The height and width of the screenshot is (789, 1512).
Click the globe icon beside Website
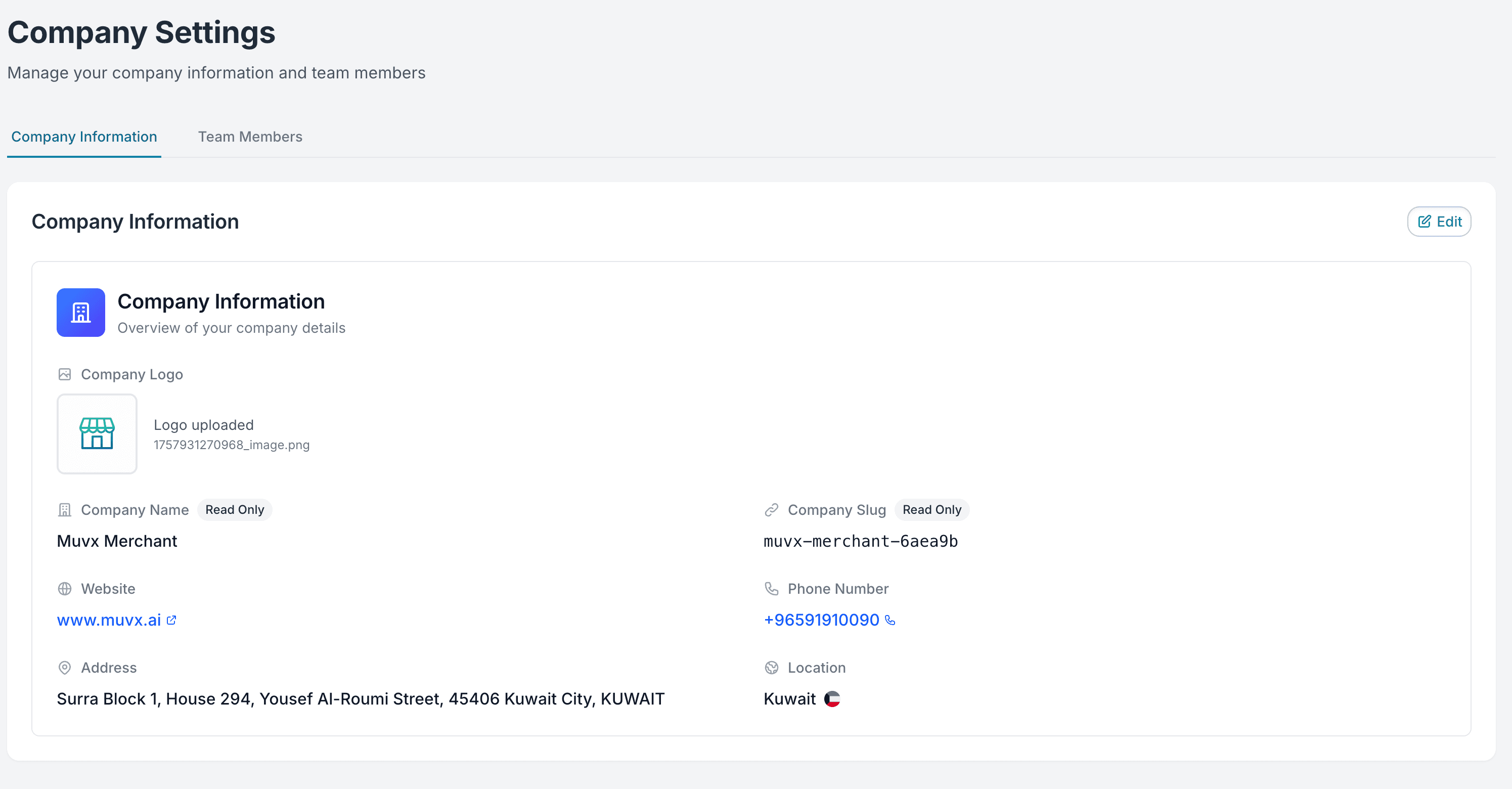(65, 588)
